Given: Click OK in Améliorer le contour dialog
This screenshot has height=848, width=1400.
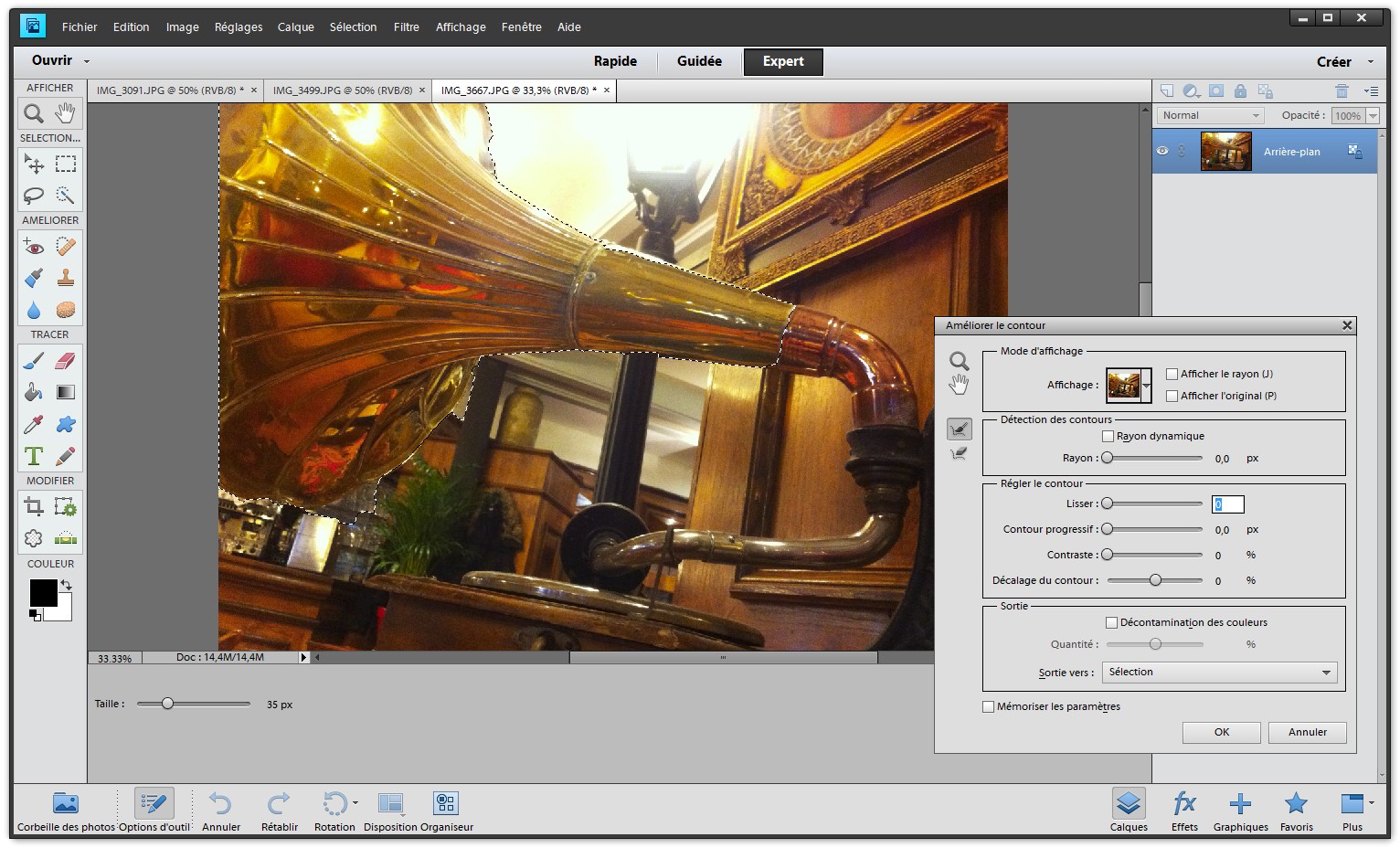Looking at the screenshot, I should (x=1221, y=732).
